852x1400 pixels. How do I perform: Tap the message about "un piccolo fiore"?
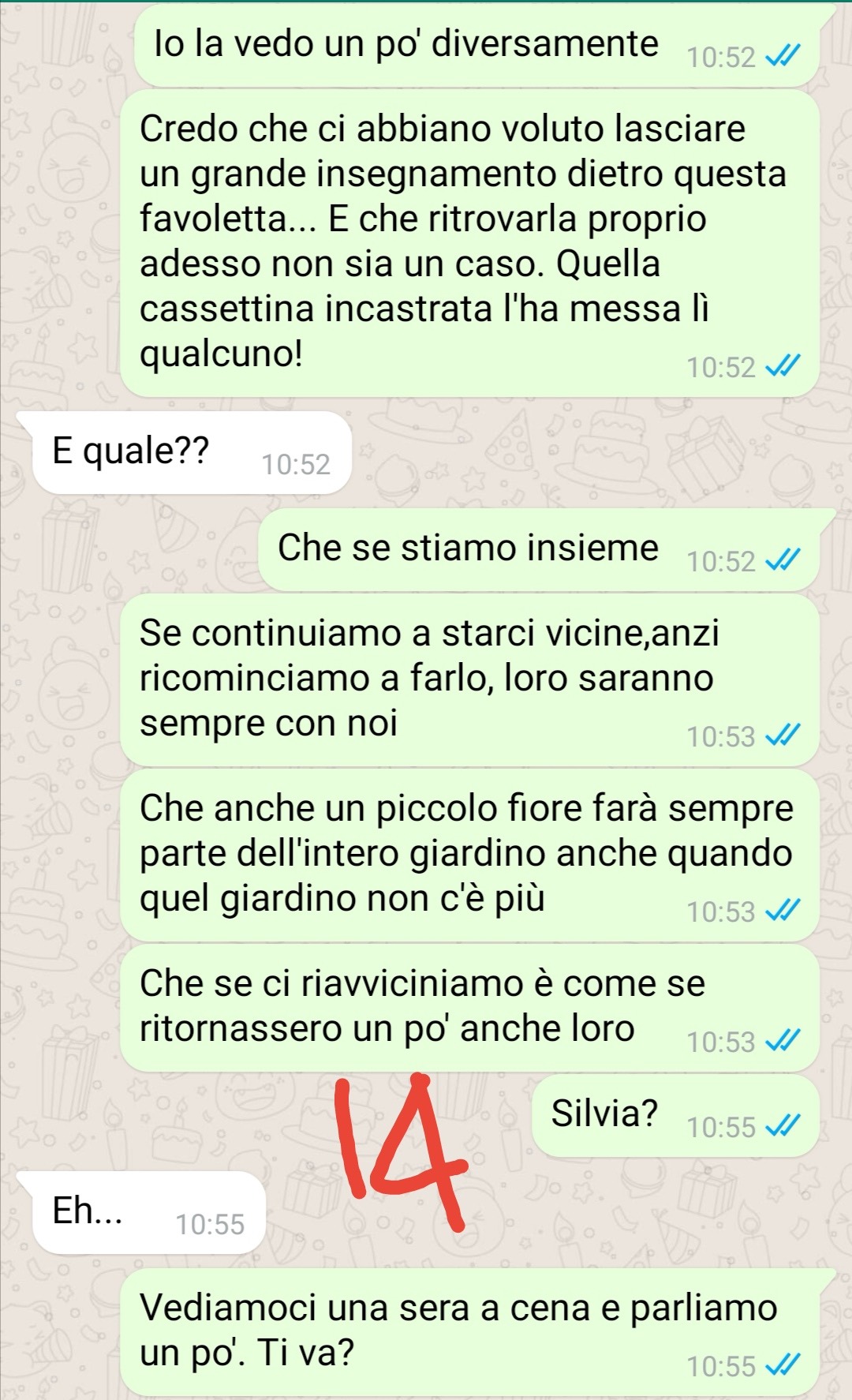point(470,855)
